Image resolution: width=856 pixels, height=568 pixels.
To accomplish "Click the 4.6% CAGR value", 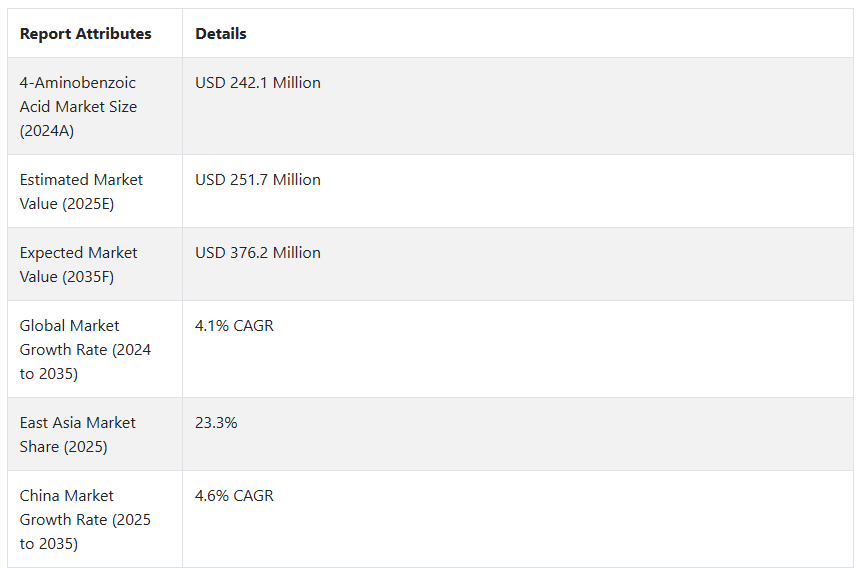I will pos(234,495).
